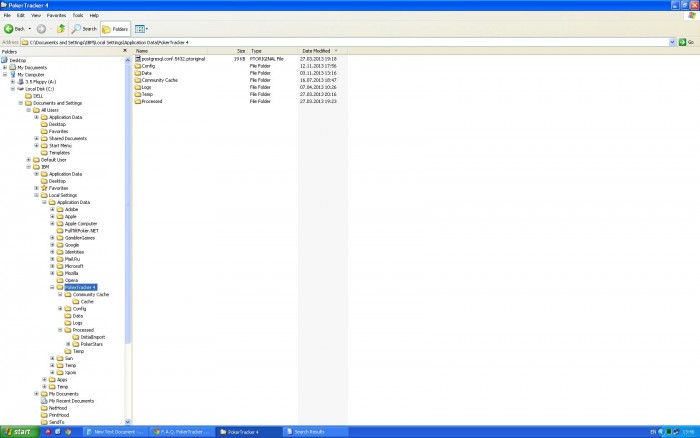Sort by the Name column header

170,51
